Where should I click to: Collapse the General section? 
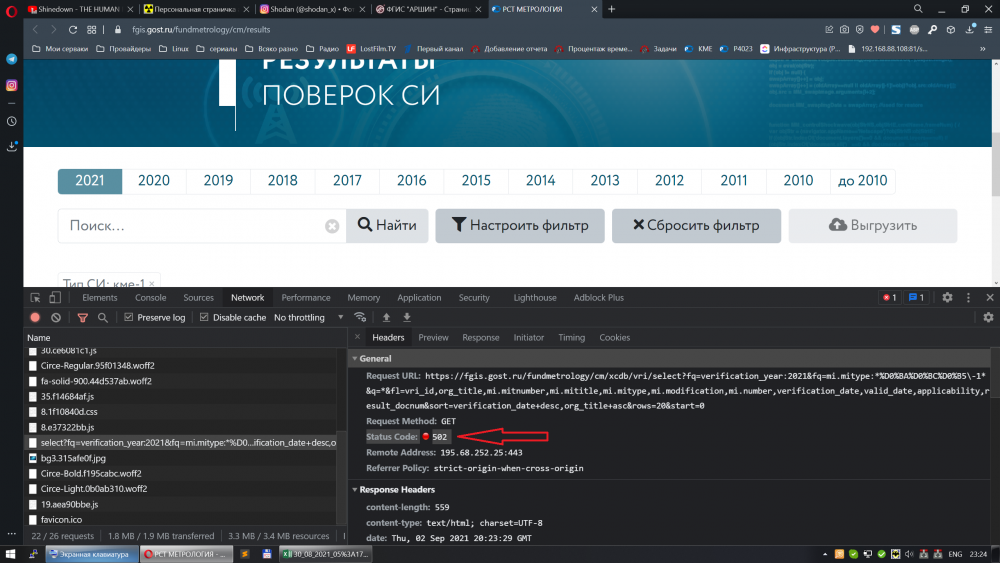click(355, 359)
